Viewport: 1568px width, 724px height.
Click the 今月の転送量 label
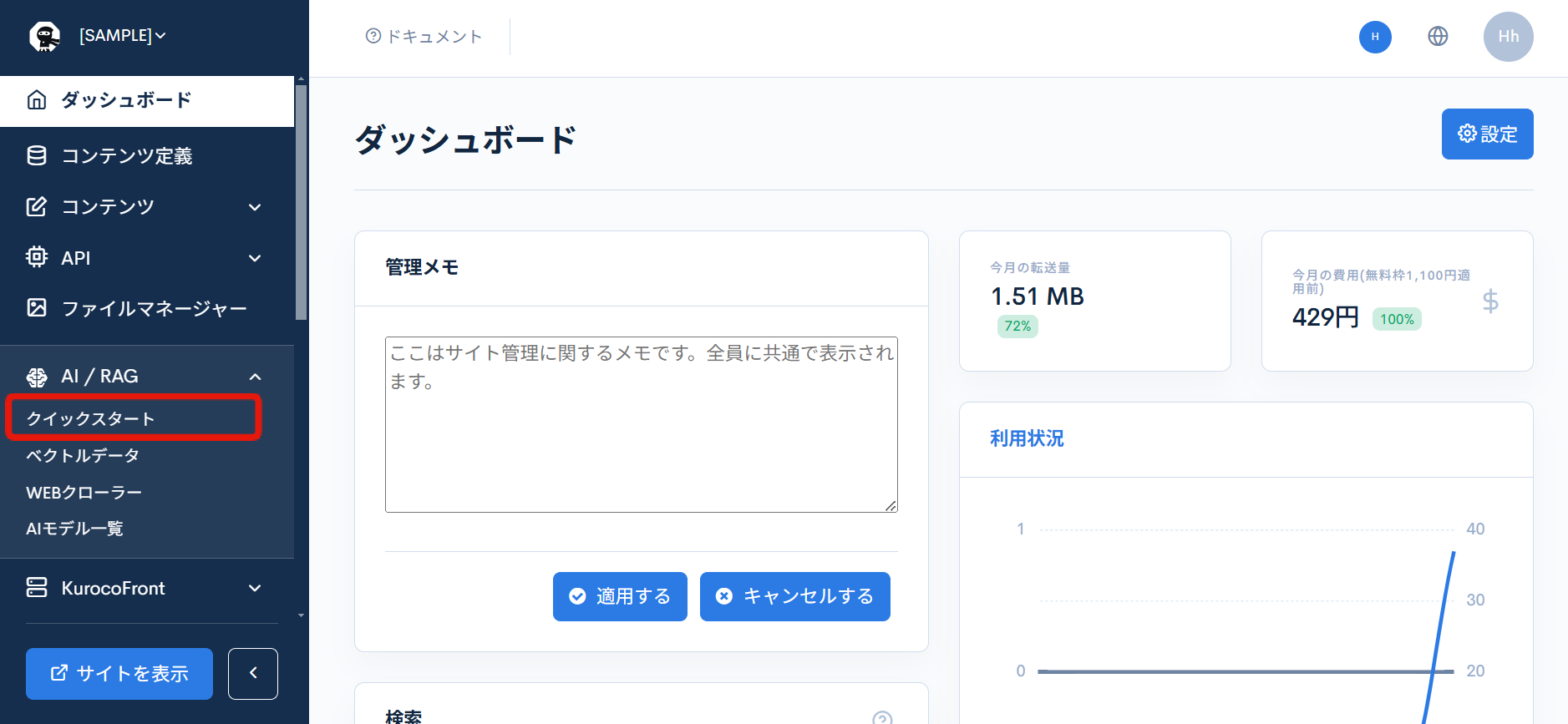point(1030,267)
